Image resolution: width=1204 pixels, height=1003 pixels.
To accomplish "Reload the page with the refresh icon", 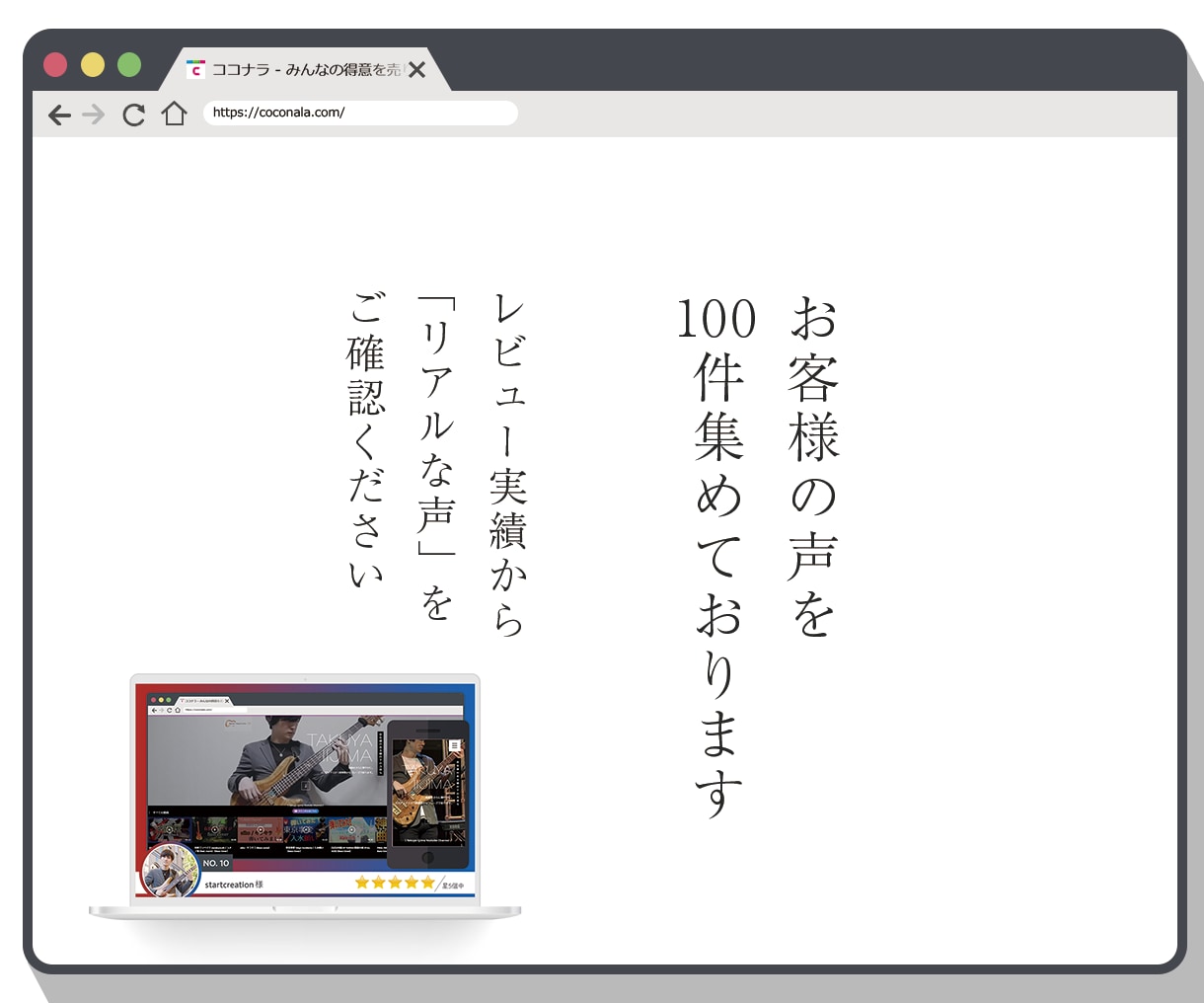I will [133, 115].
